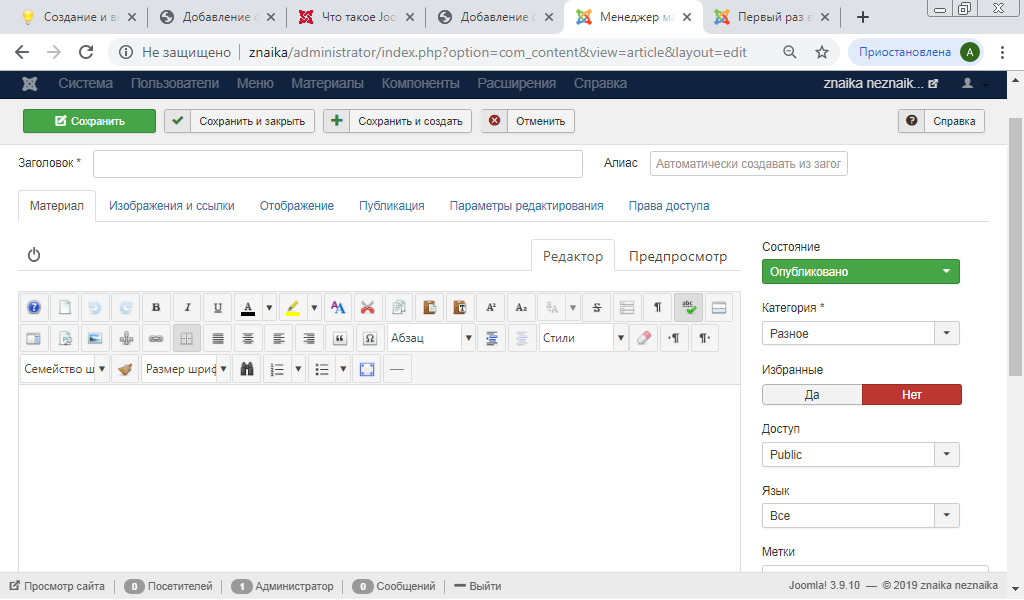Image resolution: width=1024 pixels, height=600 pixels.
Task: Click the editor help question mark icon
Action: (34, 308)
